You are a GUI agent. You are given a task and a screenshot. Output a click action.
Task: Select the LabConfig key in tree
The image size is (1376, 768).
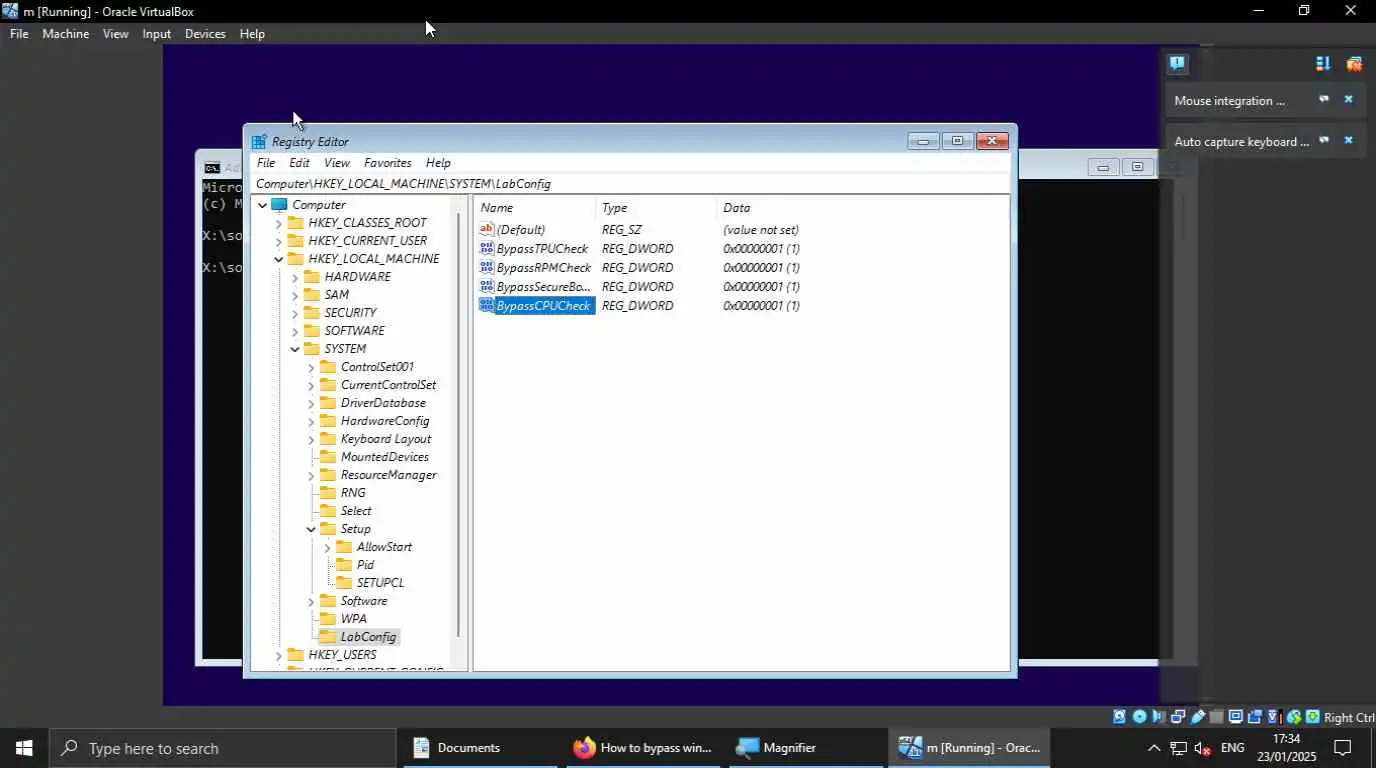coord(368,636)
